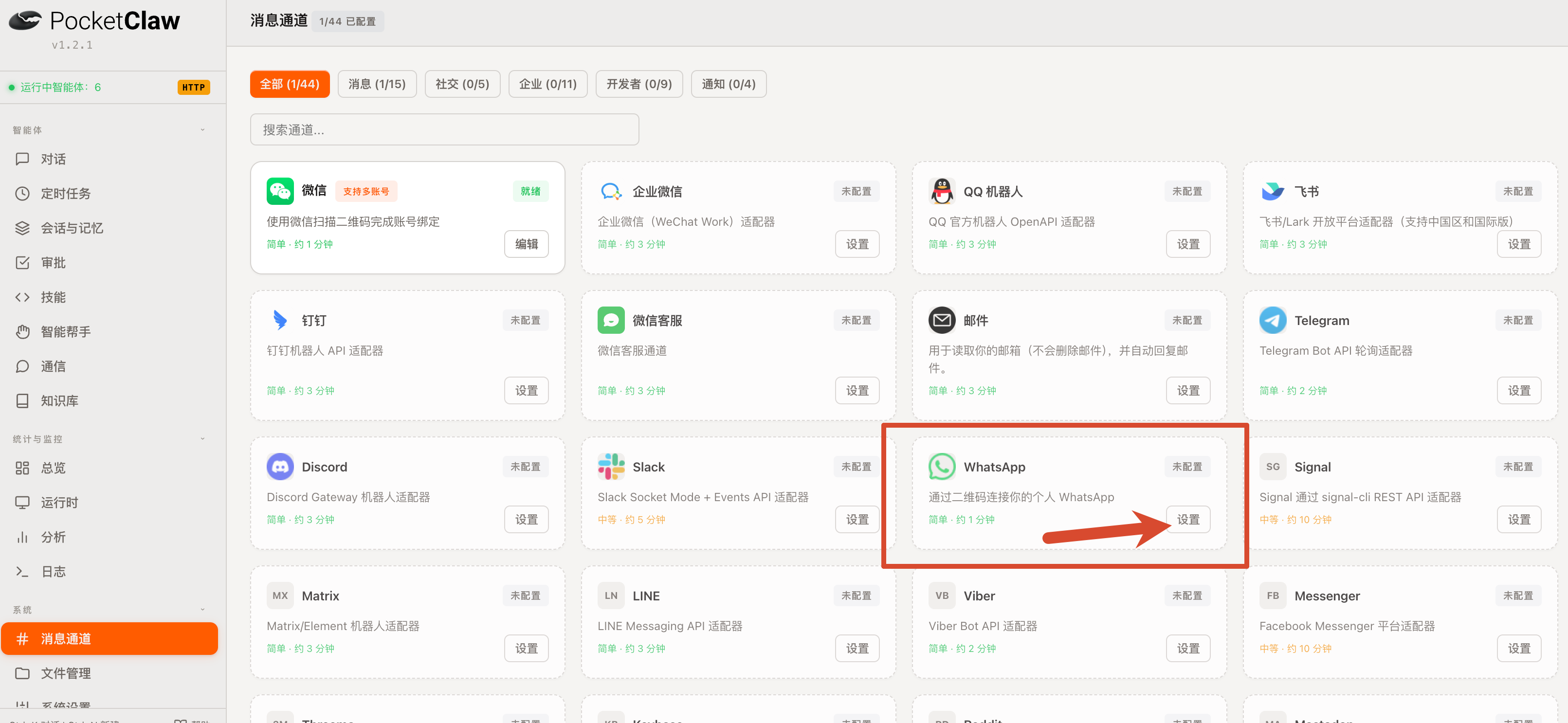
Task: Open 文件管理 folder icon
Action: click(x=22, y=673)
